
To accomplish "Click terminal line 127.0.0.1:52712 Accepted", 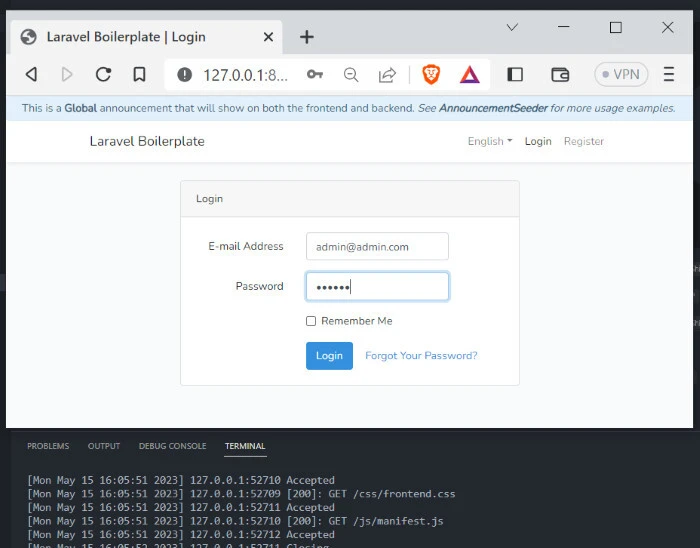I will pos(181,535).
